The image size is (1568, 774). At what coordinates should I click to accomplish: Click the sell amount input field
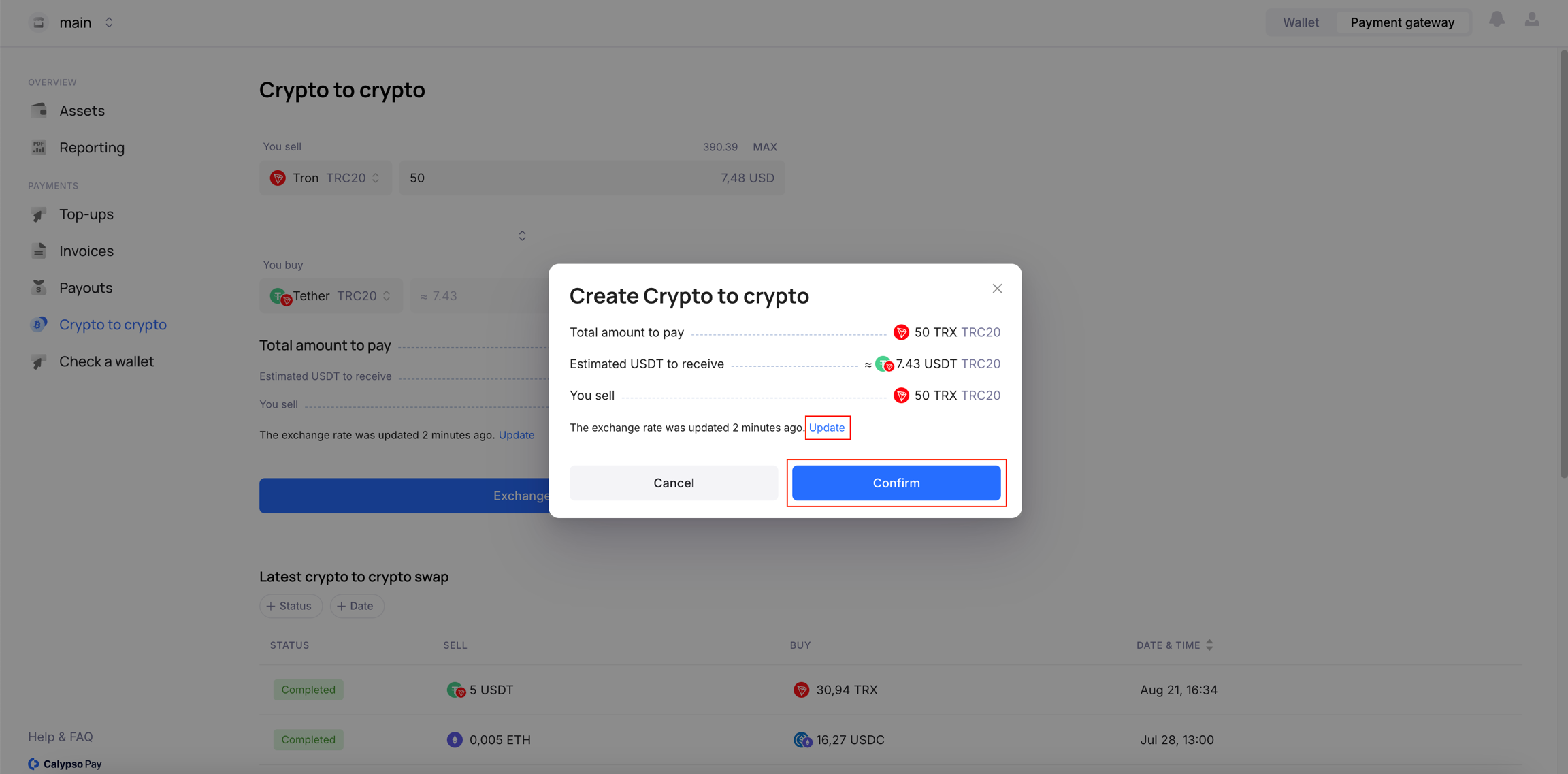pyautogui.click(x=558, y=178)
